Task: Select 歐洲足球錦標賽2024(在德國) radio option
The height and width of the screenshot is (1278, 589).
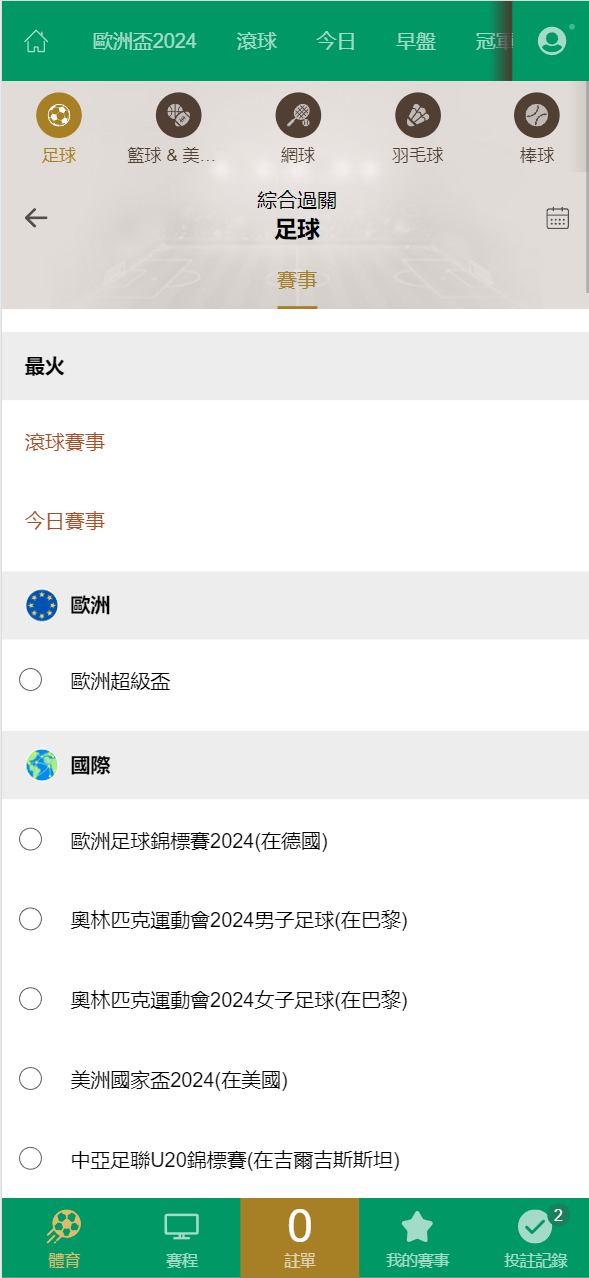Action: pyautogui.click(x=31, y=840)
